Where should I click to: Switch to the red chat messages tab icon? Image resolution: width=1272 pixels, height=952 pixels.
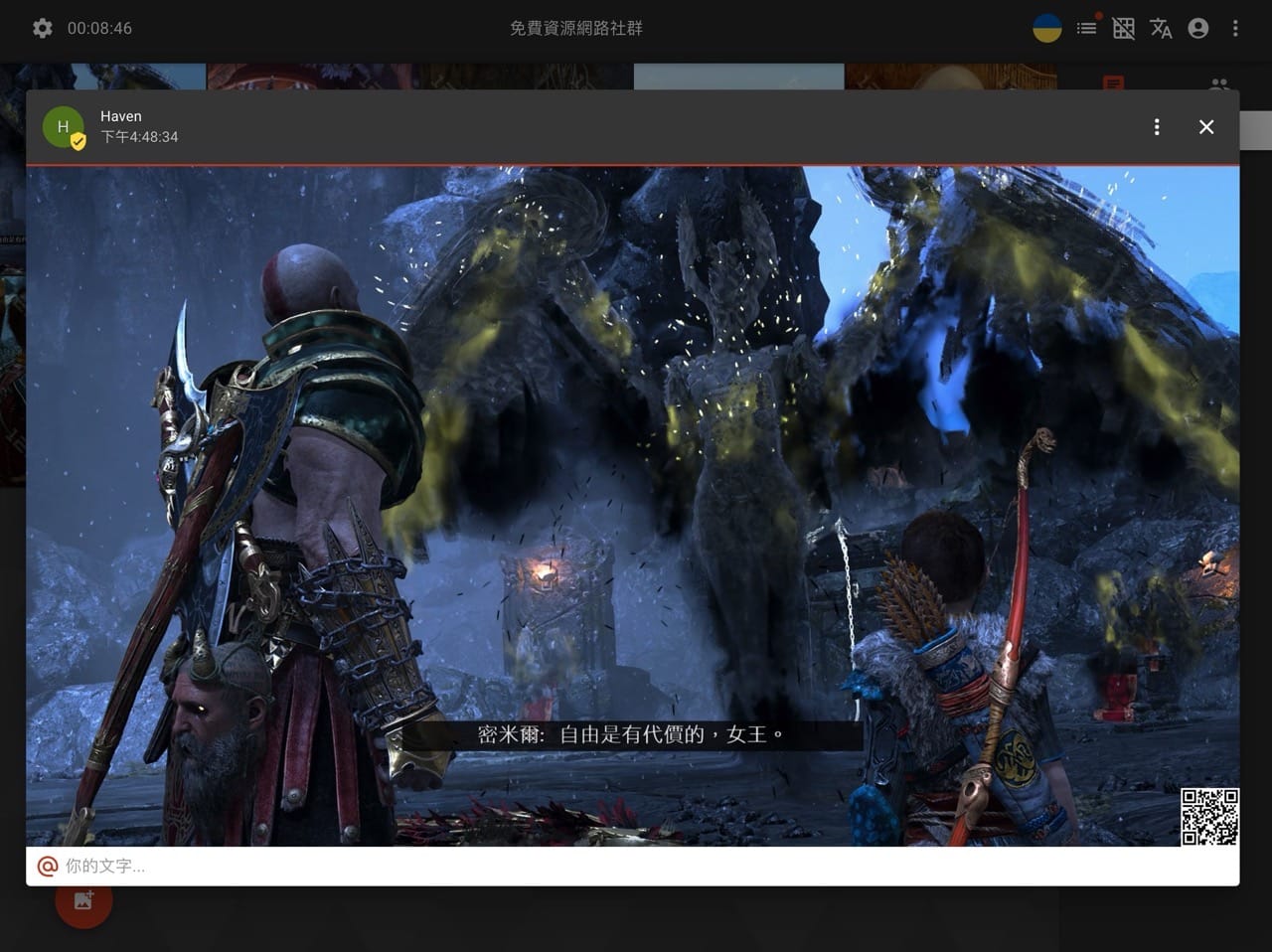coord(1114,83)
